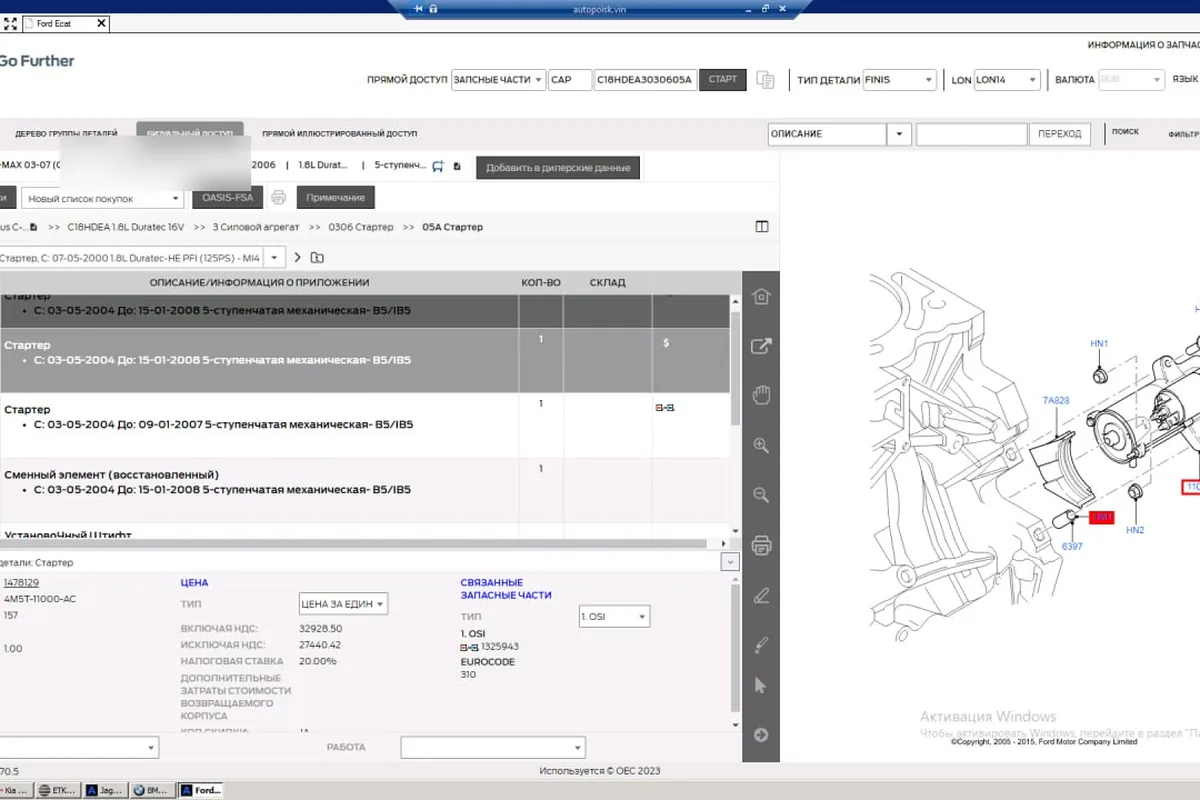Click the folder icon next to the section dropdown
This screenshot has width=1200, height=800.
[x=317, y=257]
